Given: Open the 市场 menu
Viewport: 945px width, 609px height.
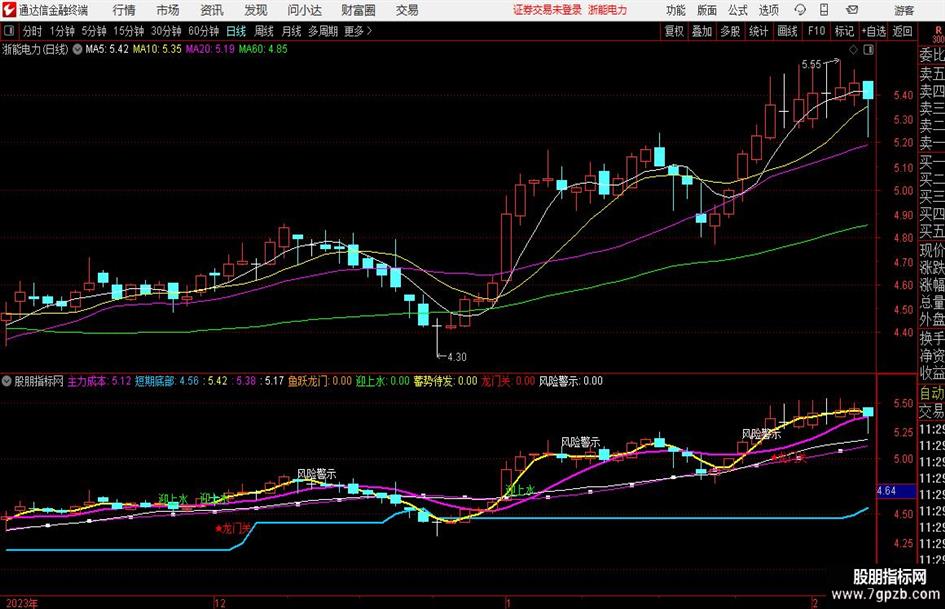Looking at the screenshot, I should click(x=168, y=10).
